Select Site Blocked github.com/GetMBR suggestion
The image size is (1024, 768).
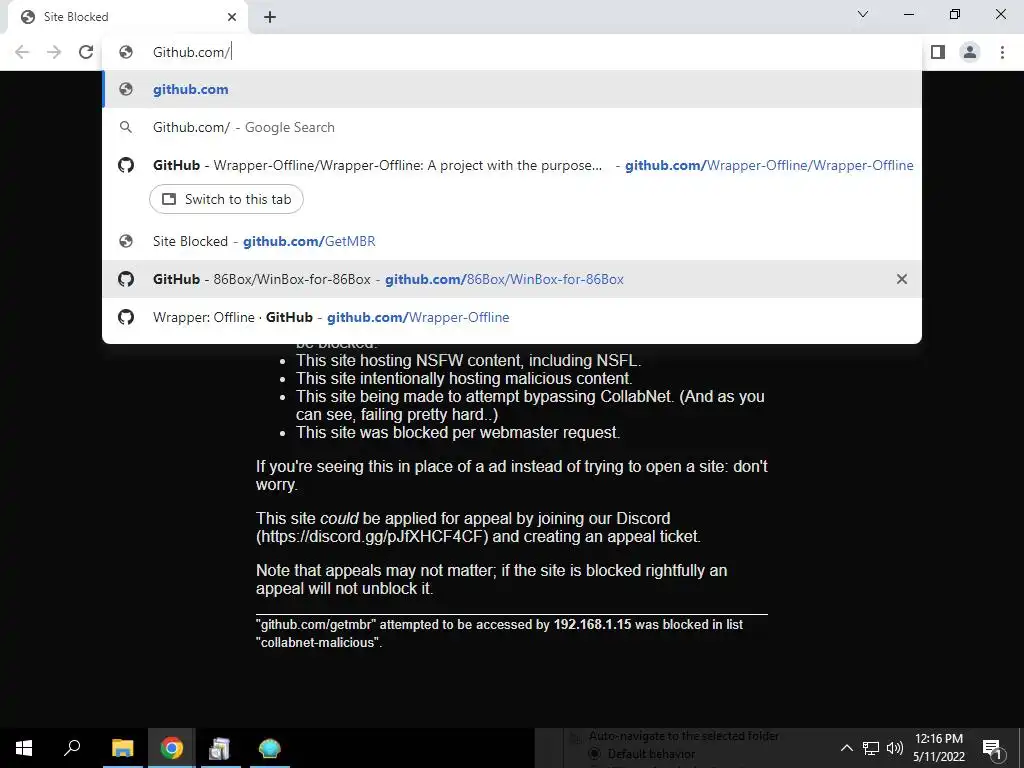click(511, 242)
